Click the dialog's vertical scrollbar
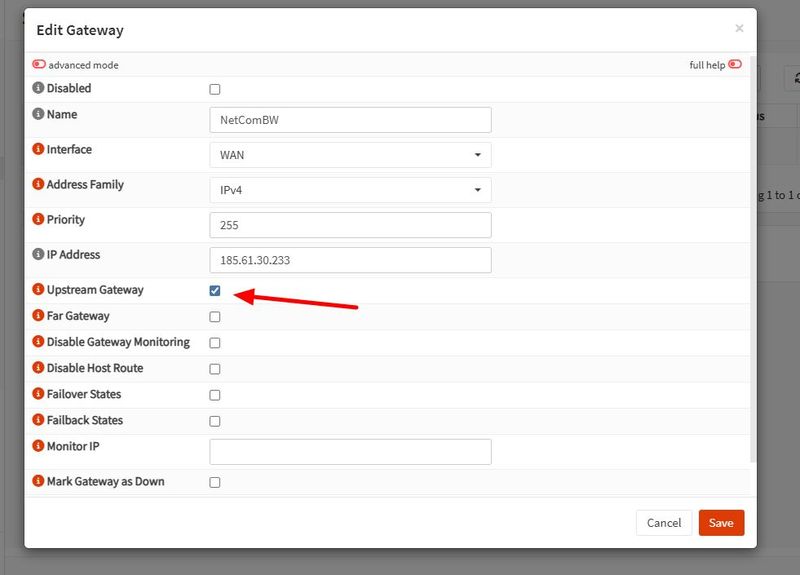The width and height of the screenshot is (800, 575). click(754, 260)
